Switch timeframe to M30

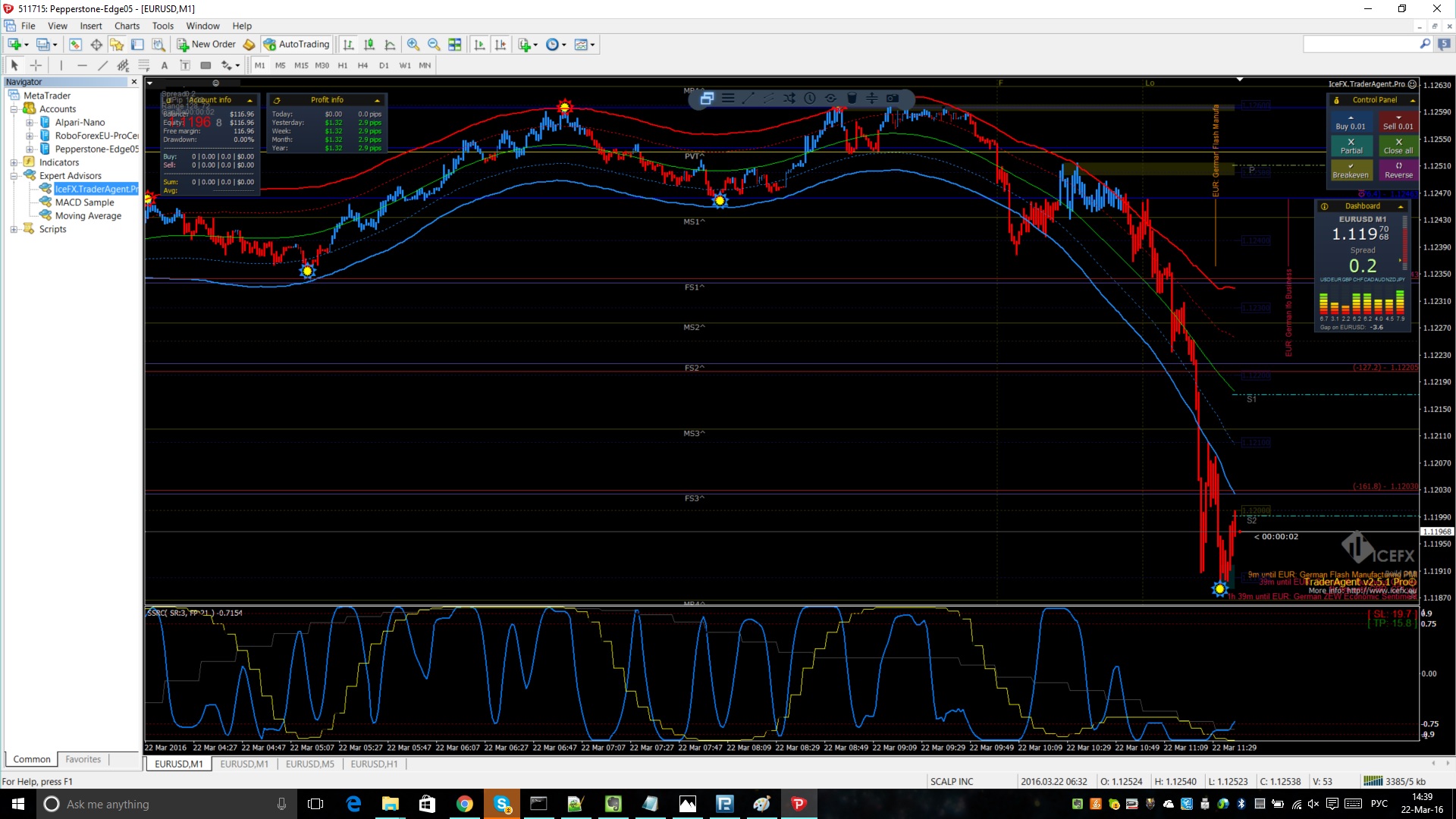[x=322, y=65]
